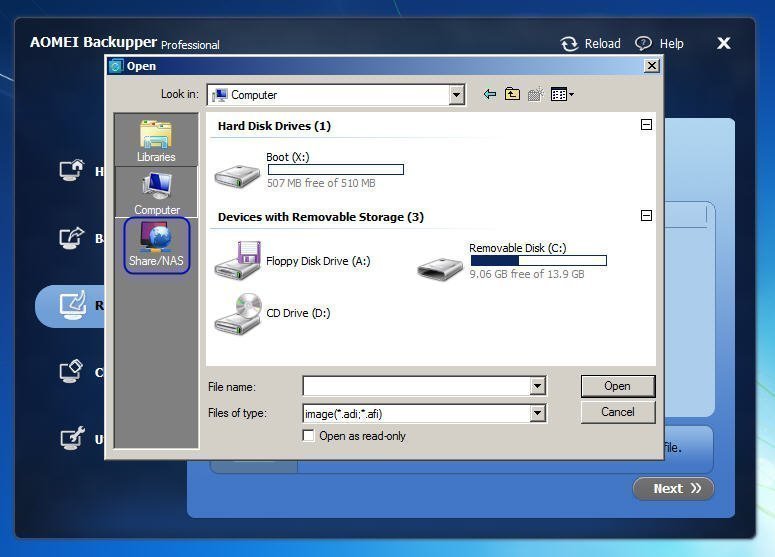Collapse the Hard Disk Drives group

(646, 125)
